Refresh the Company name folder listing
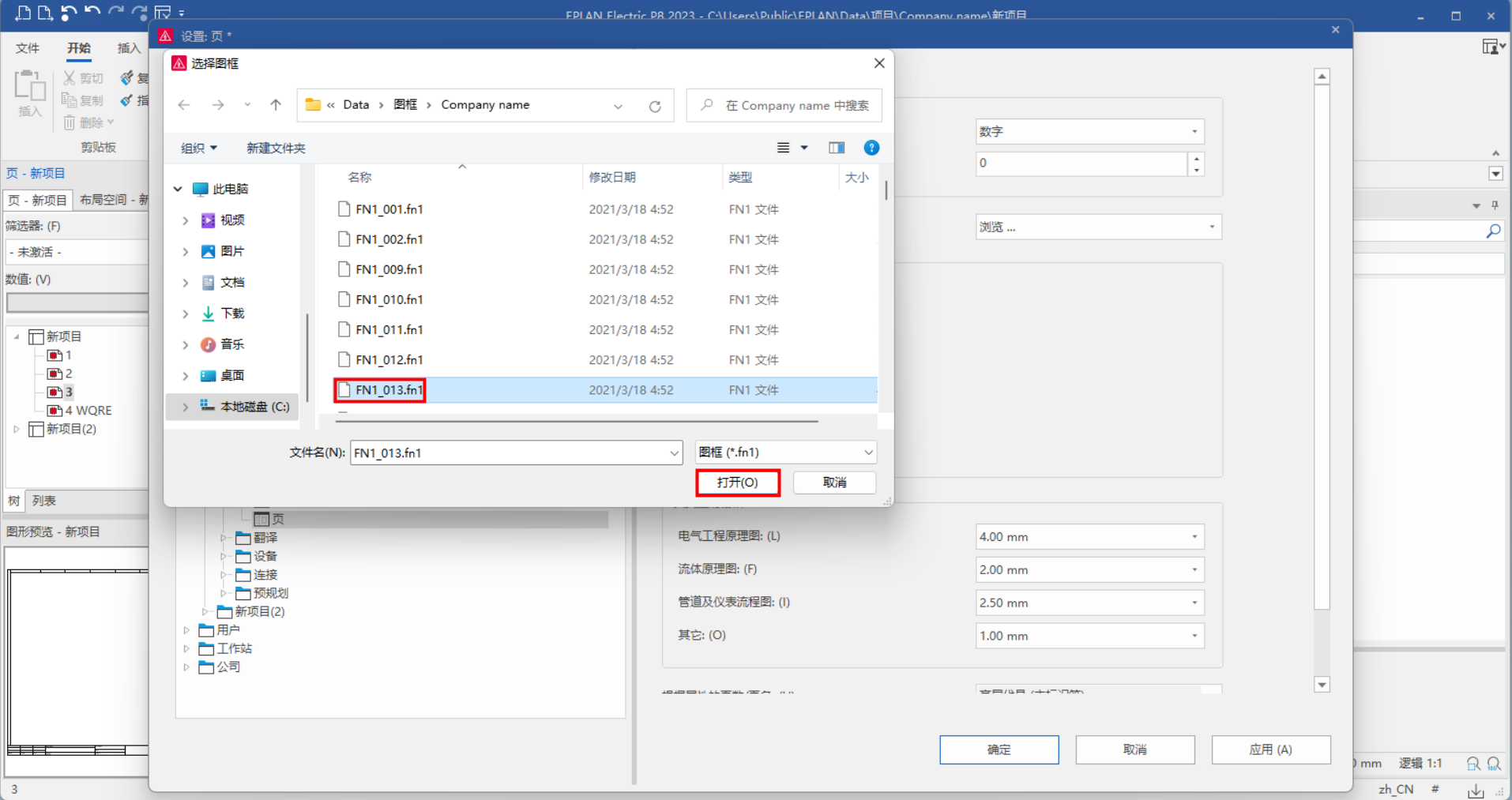Screen dimensions: 1512x800 (x=655, y=106)
